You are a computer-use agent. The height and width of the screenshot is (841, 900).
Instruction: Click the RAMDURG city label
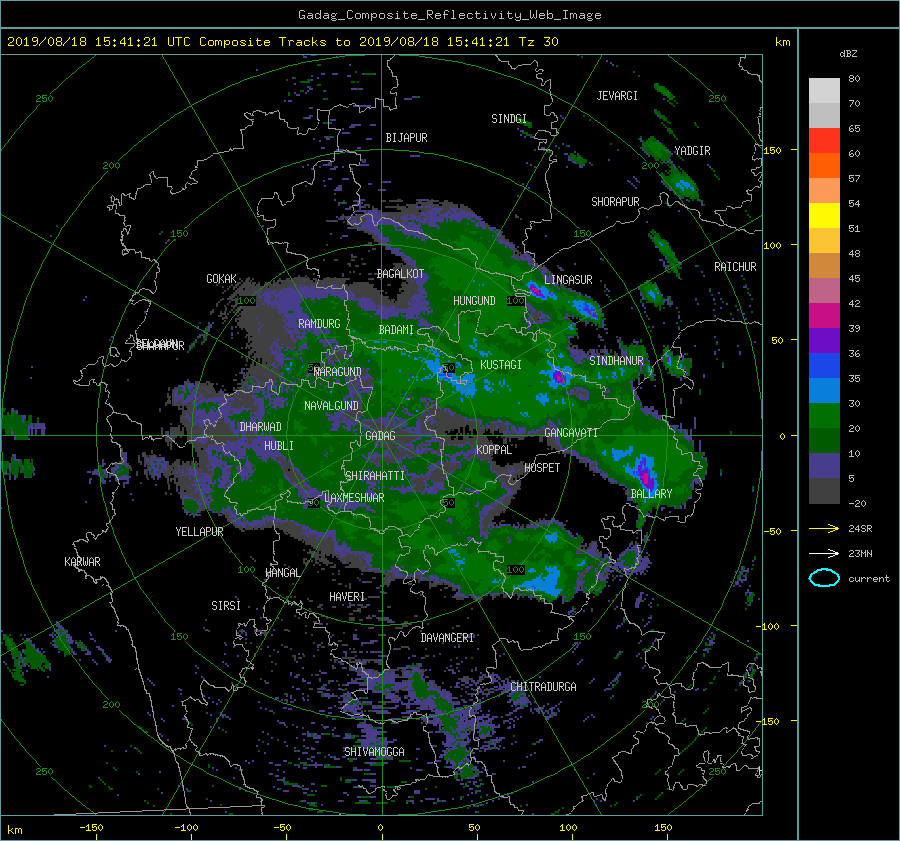319,324
